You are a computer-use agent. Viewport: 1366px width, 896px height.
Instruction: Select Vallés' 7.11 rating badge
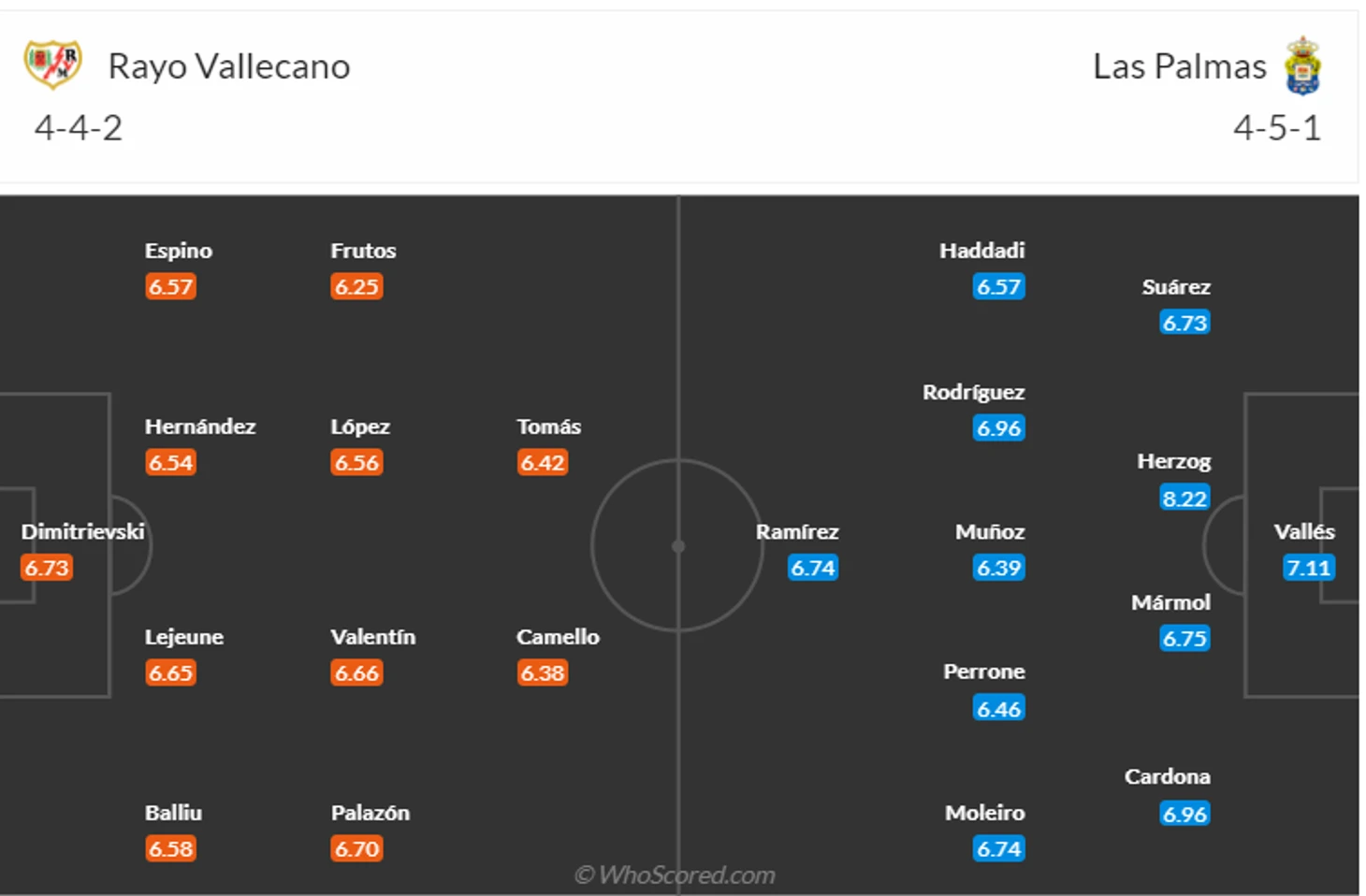click(x=1308, y=568)
